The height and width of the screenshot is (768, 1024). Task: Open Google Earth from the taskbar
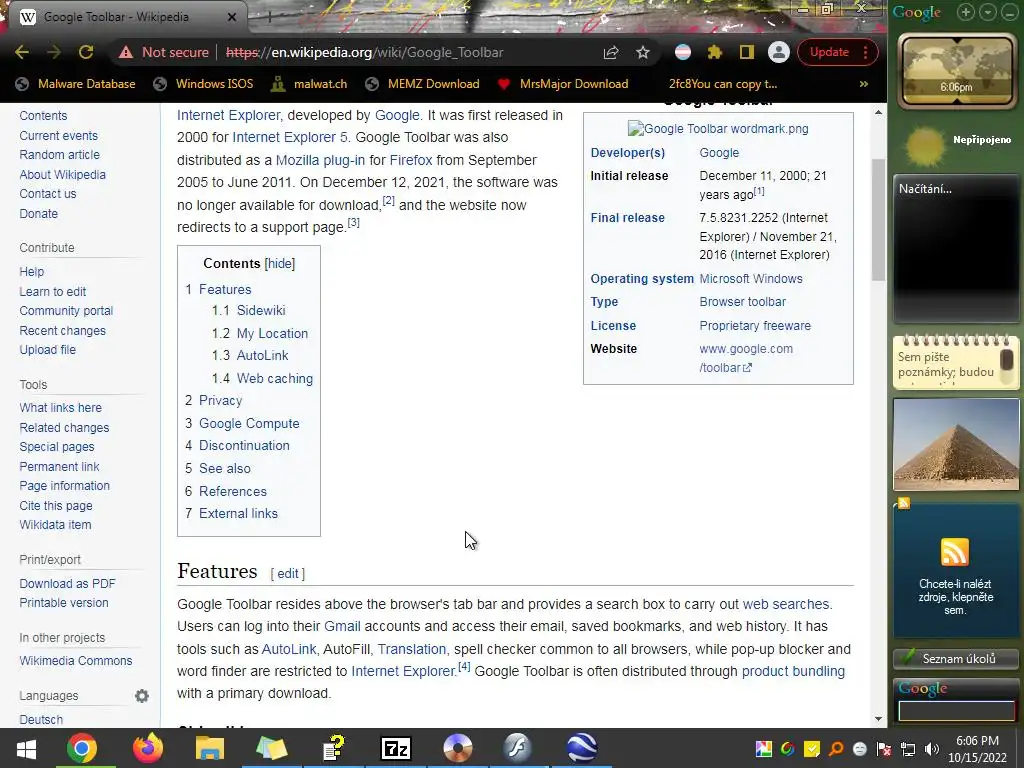(581, 748)
